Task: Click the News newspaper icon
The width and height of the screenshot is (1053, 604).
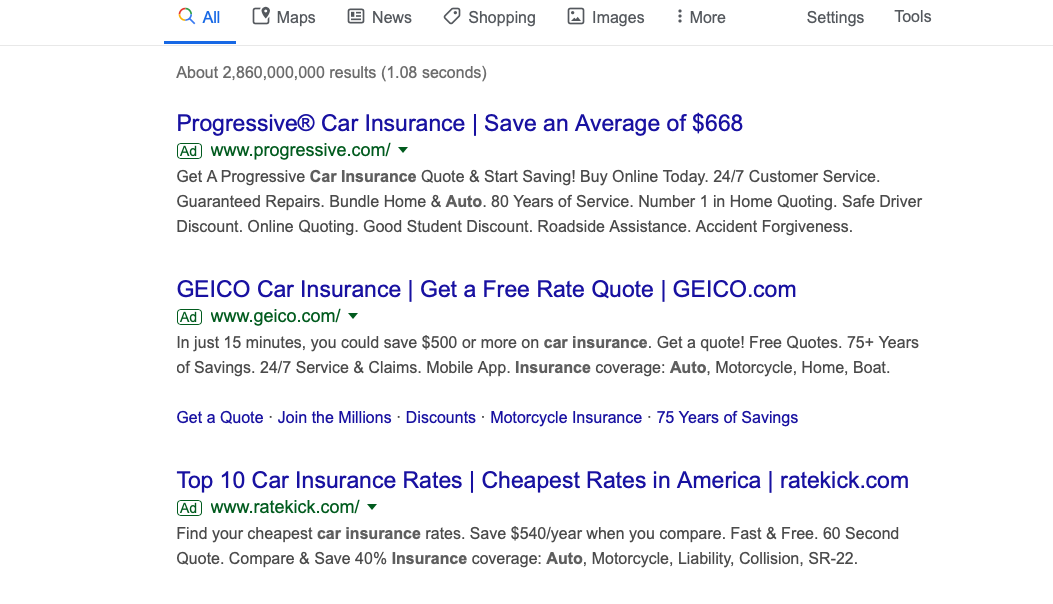Action: coord(356,16)
